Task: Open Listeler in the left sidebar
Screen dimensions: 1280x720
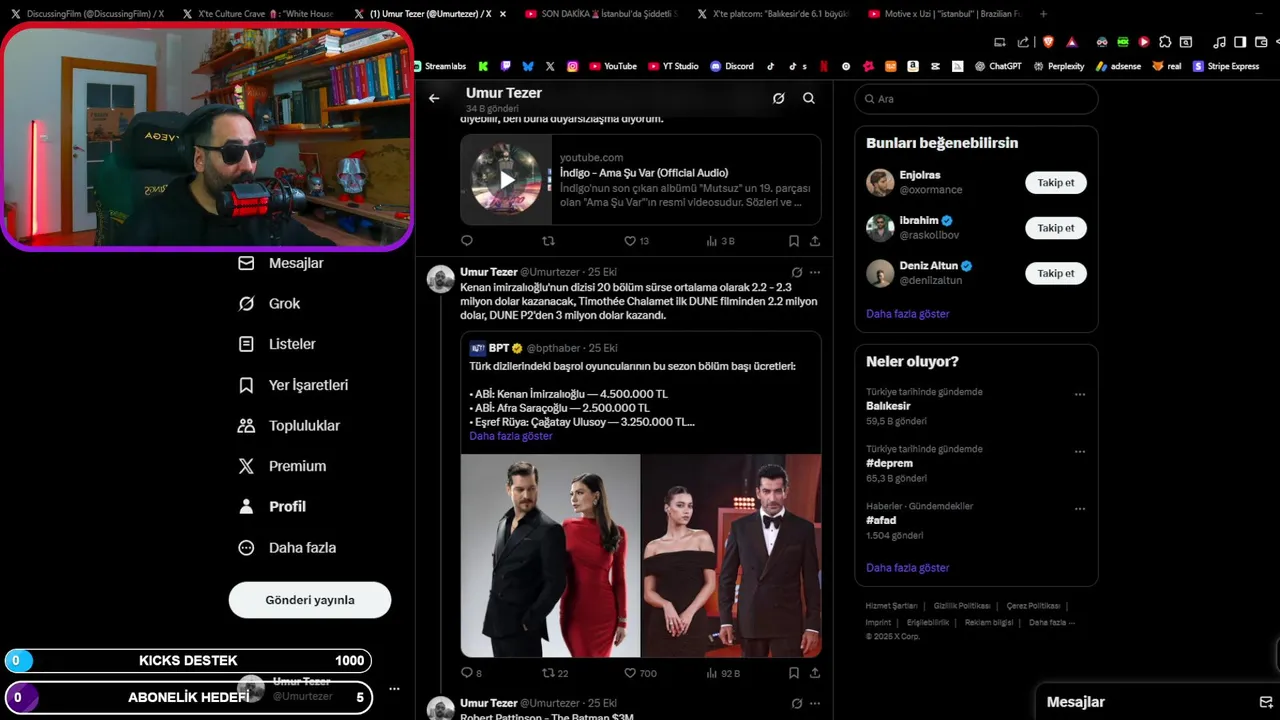Action: [277, 344]
